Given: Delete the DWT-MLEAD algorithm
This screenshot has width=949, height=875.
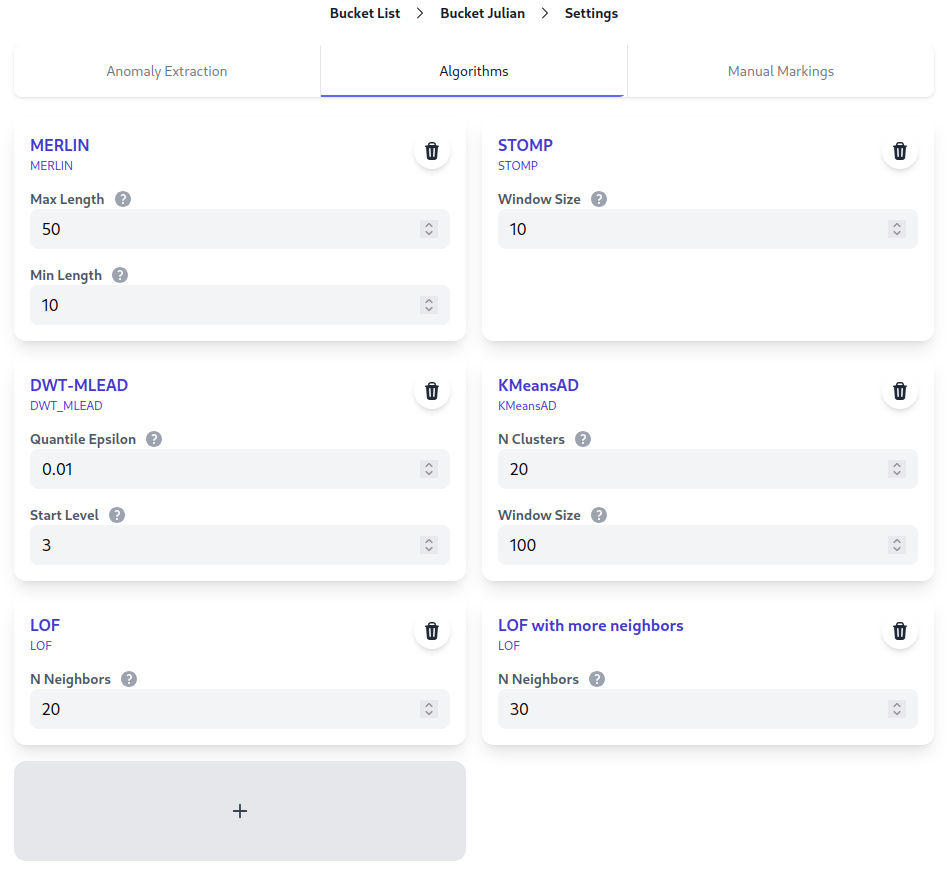Looking at the screenshot, I should point(432,391).
